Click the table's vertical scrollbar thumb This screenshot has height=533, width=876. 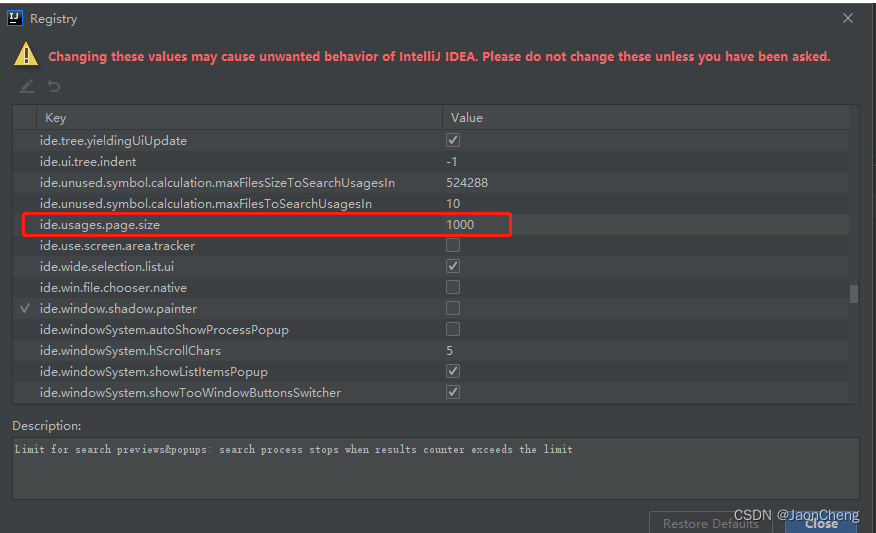pyautogui.click(x=854, y=294)
